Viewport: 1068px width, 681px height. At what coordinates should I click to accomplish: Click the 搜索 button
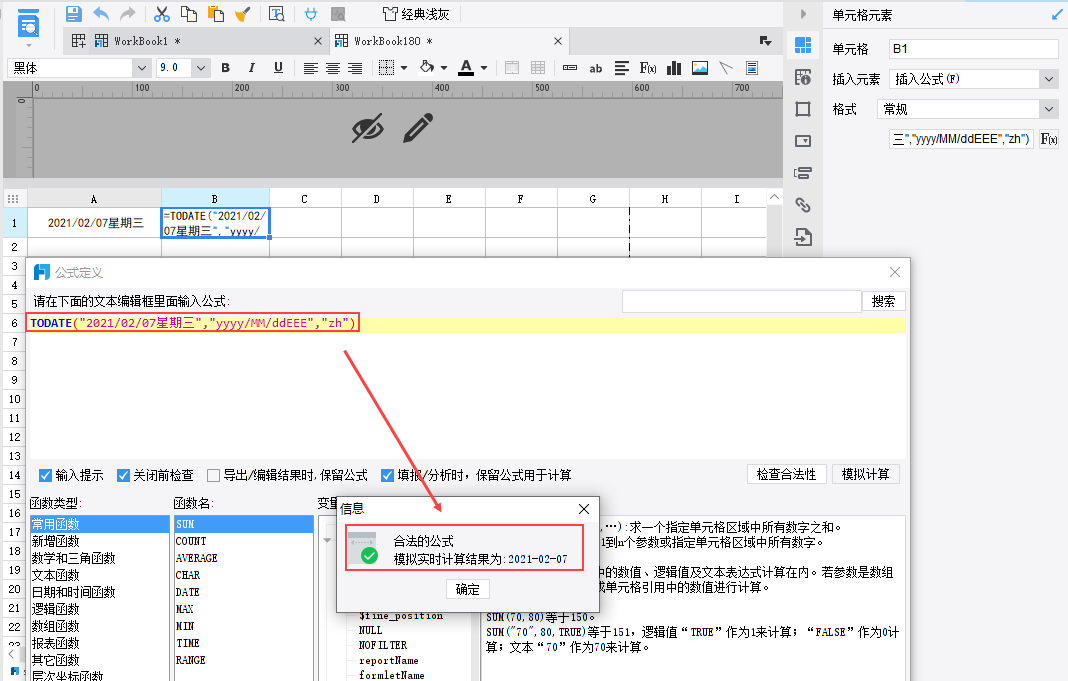point(883,301)
